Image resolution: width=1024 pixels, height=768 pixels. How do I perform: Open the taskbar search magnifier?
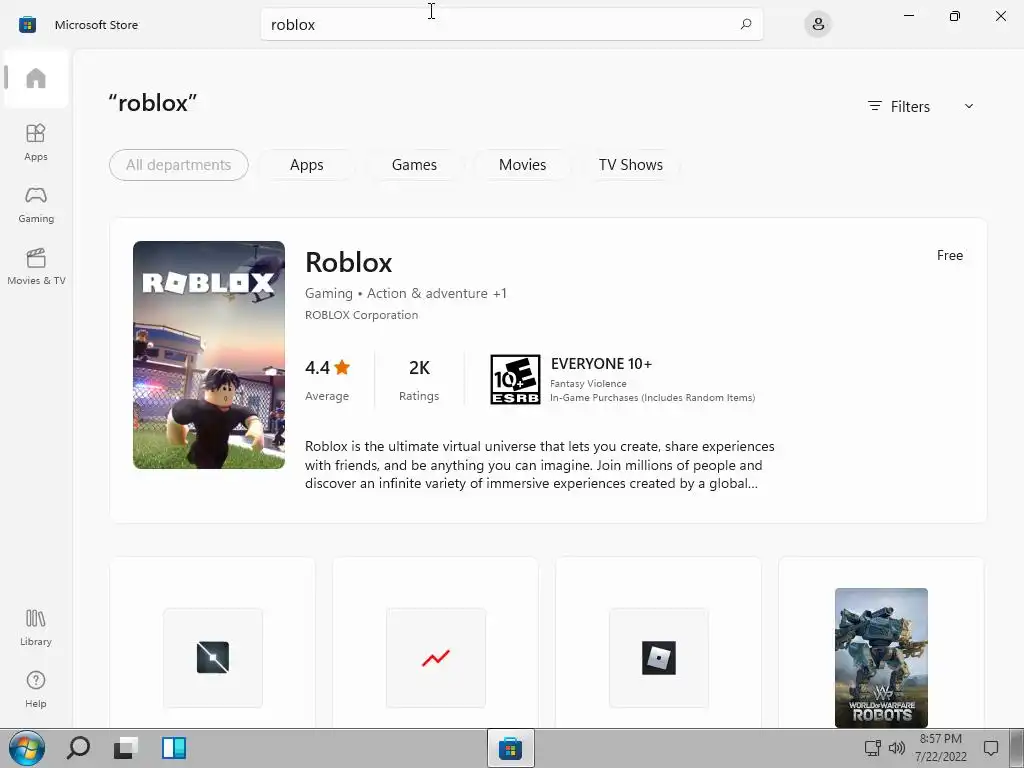point(78,748)
